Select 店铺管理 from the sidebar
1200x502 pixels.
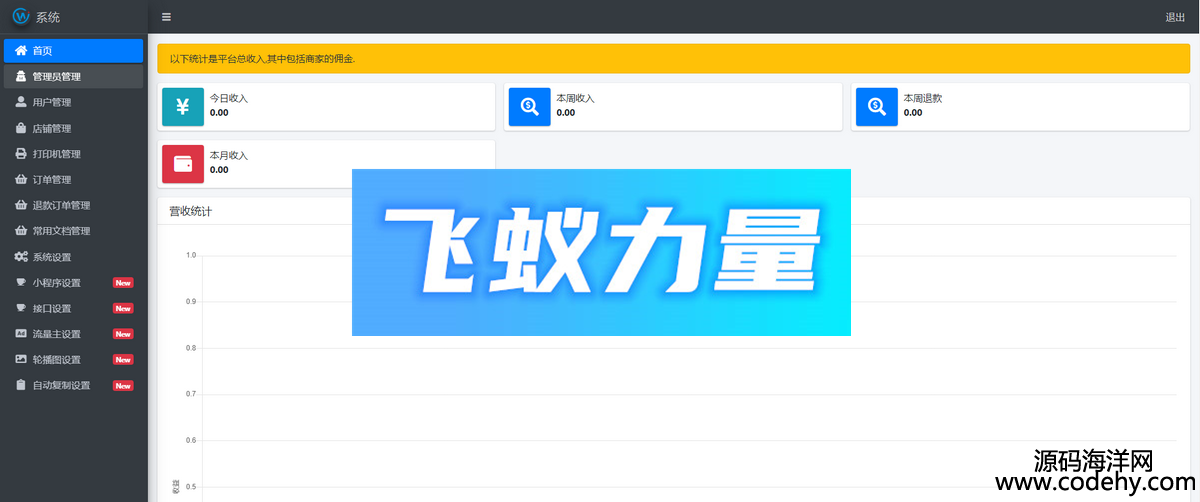pyautogui.click(x=52, y=128)
